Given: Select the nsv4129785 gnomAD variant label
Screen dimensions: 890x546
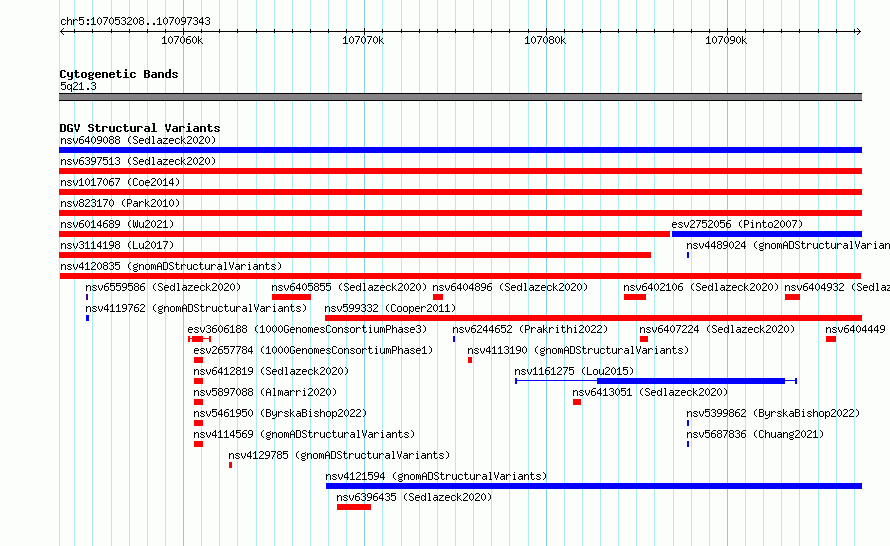Looking at the screenshot, I should click(x=339, y=455).
